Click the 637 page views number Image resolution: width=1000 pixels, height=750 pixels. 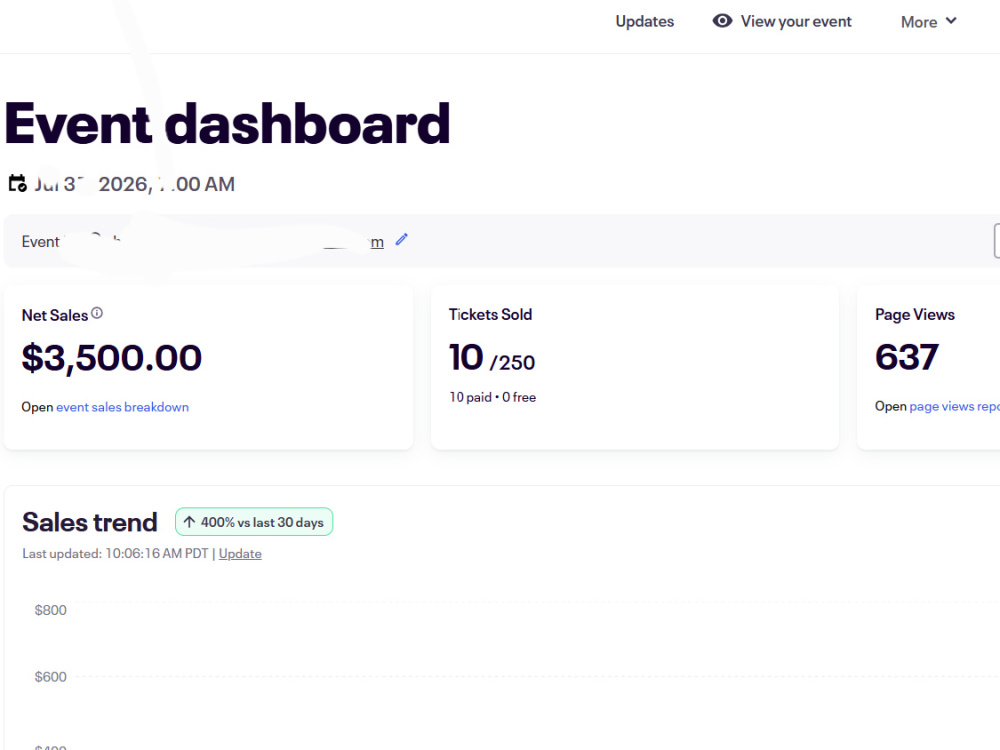(906, 357)
